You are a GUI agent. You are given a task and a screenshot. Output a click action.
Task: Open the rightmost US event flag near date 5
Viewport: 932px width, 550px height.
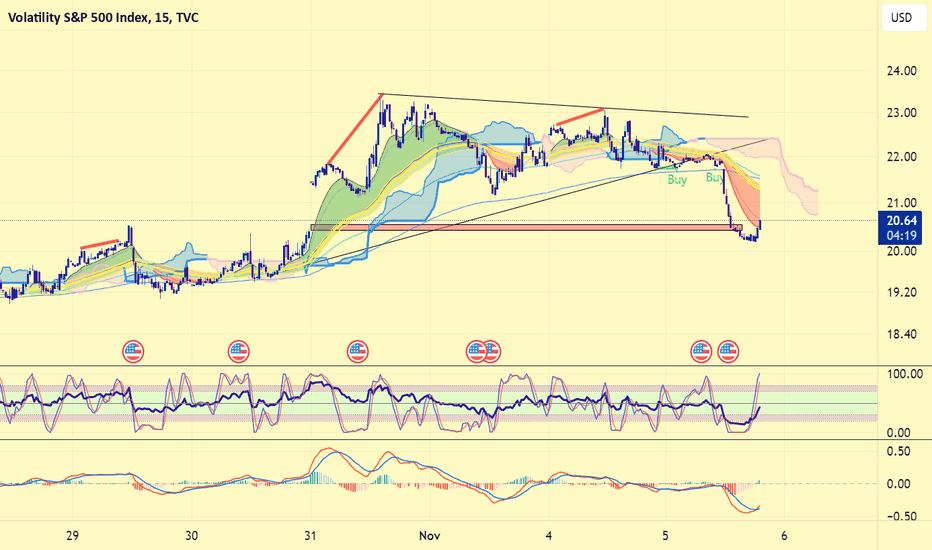click(x=728, y=351)
